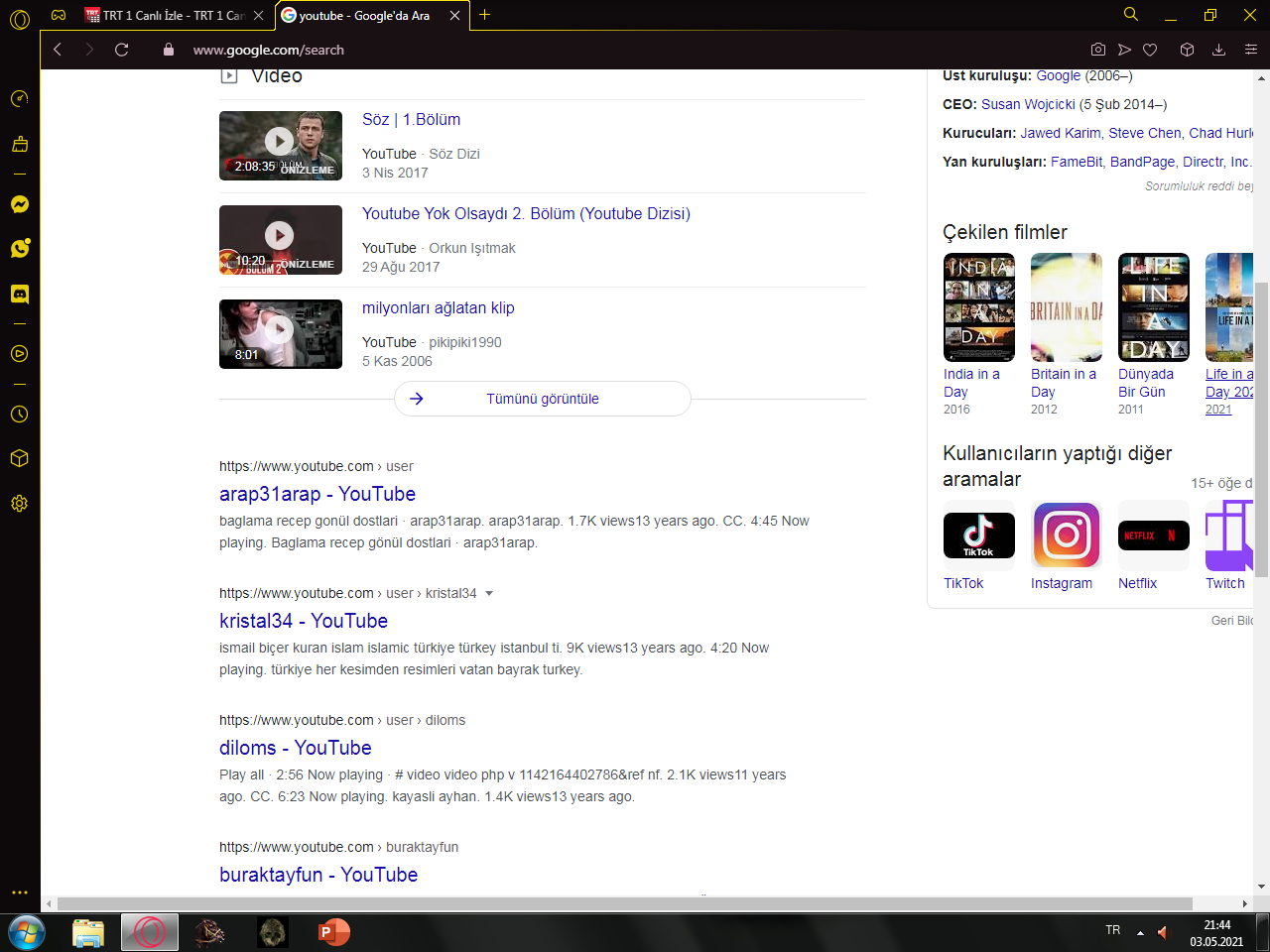Go back to the previous page
The height and width of the screenshot is (952, 1270).
click(x=58, y=50)
